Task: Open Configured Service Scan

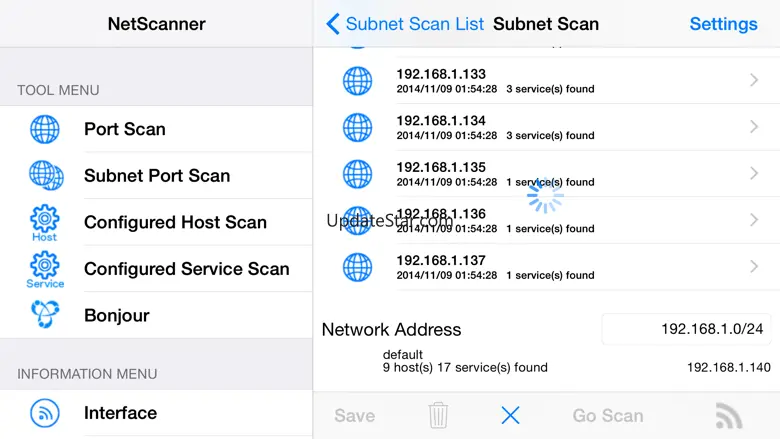Action: 156,269
